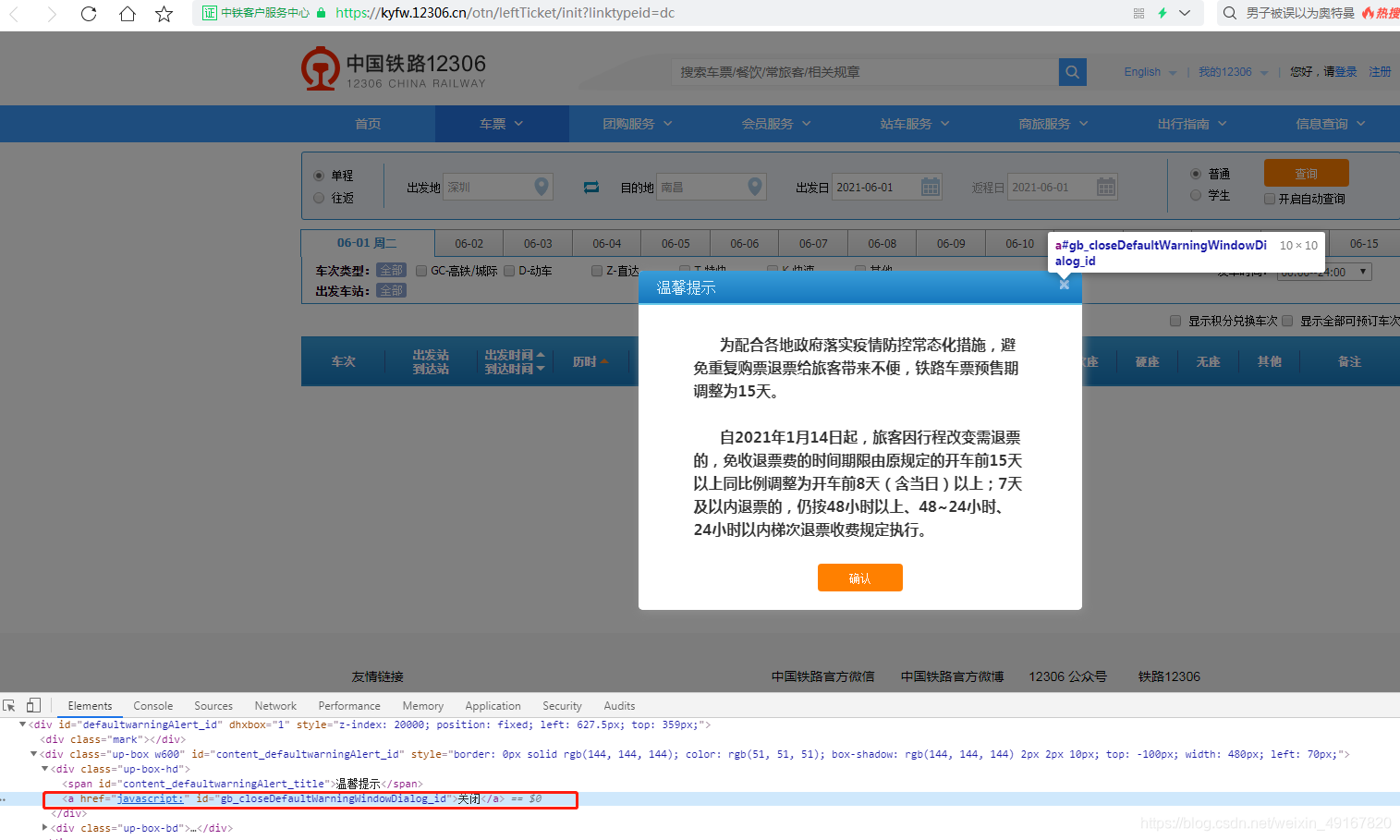
Task: Click the blue site search button
Action: click(x=1072, y=72)
